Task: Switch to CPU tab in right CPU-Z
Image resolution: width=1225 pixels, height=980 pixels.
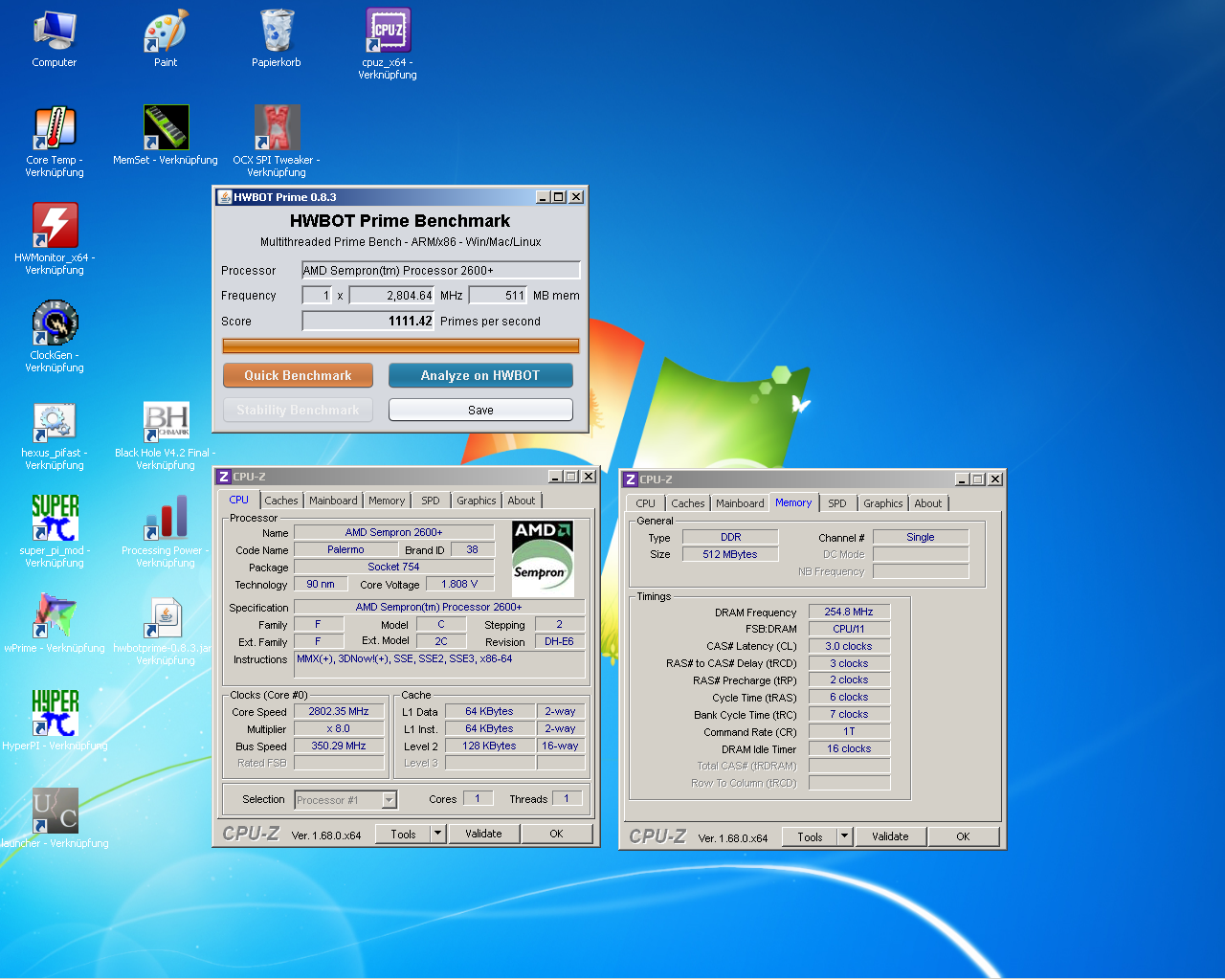Action: point(646,503)
